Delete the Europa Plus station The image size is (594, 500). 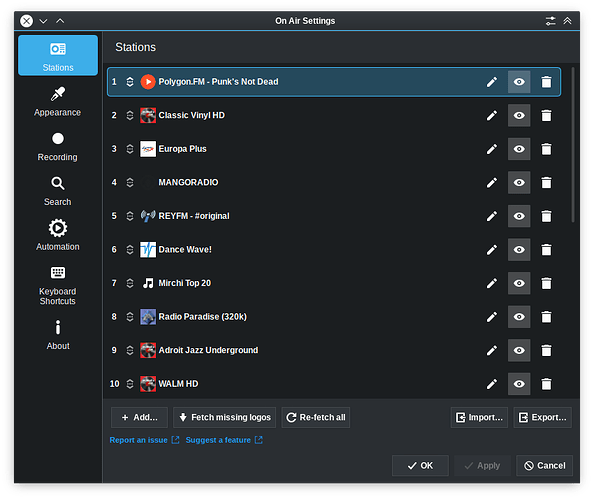(546, 149)
